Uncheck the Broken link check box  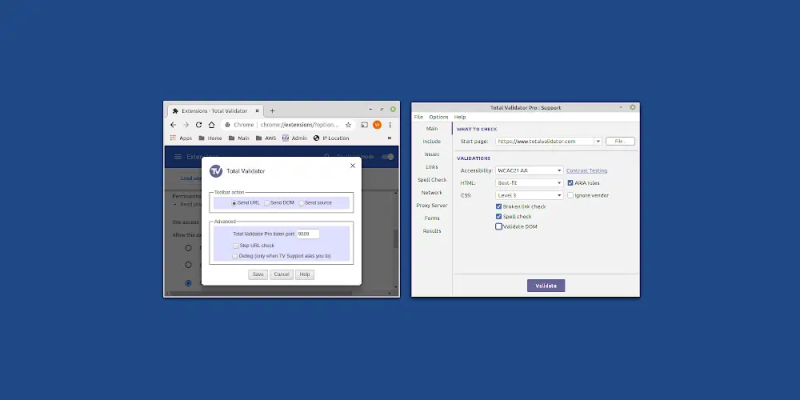(498, 207)
